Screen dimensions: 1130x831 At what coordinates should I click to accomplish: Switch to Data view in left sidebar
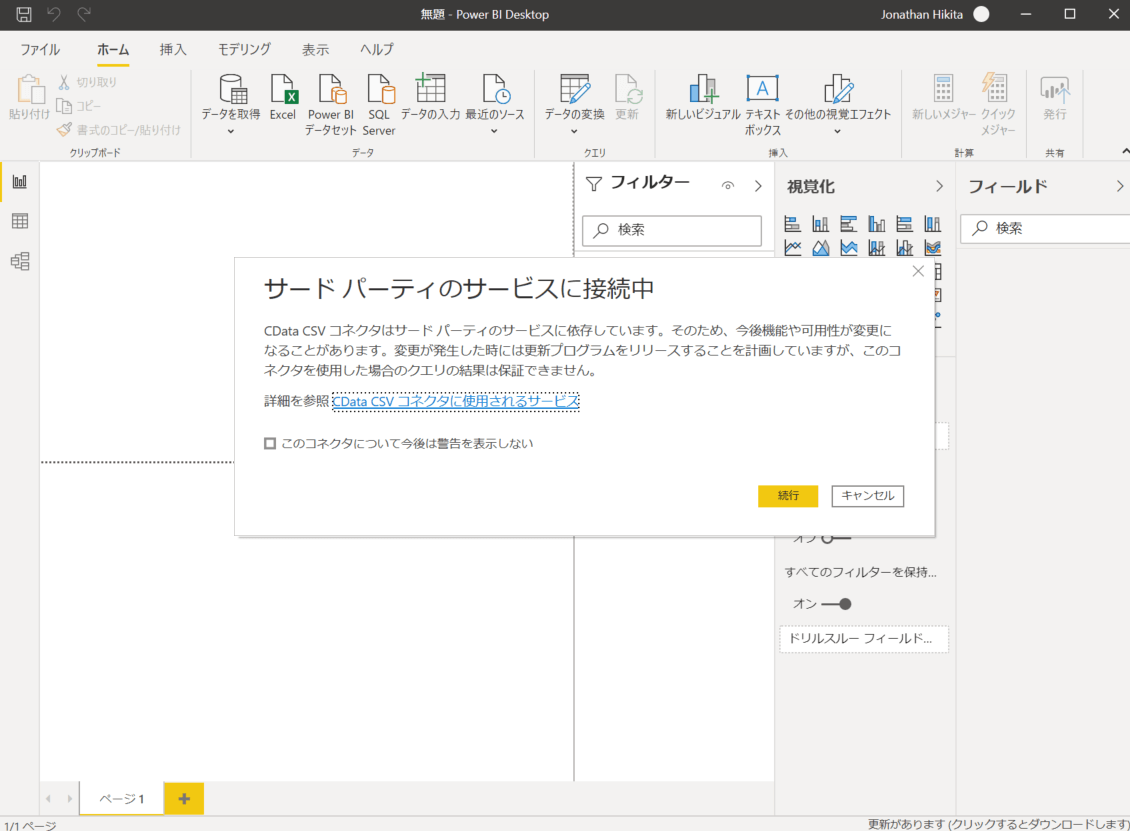(x=19, y=221)
